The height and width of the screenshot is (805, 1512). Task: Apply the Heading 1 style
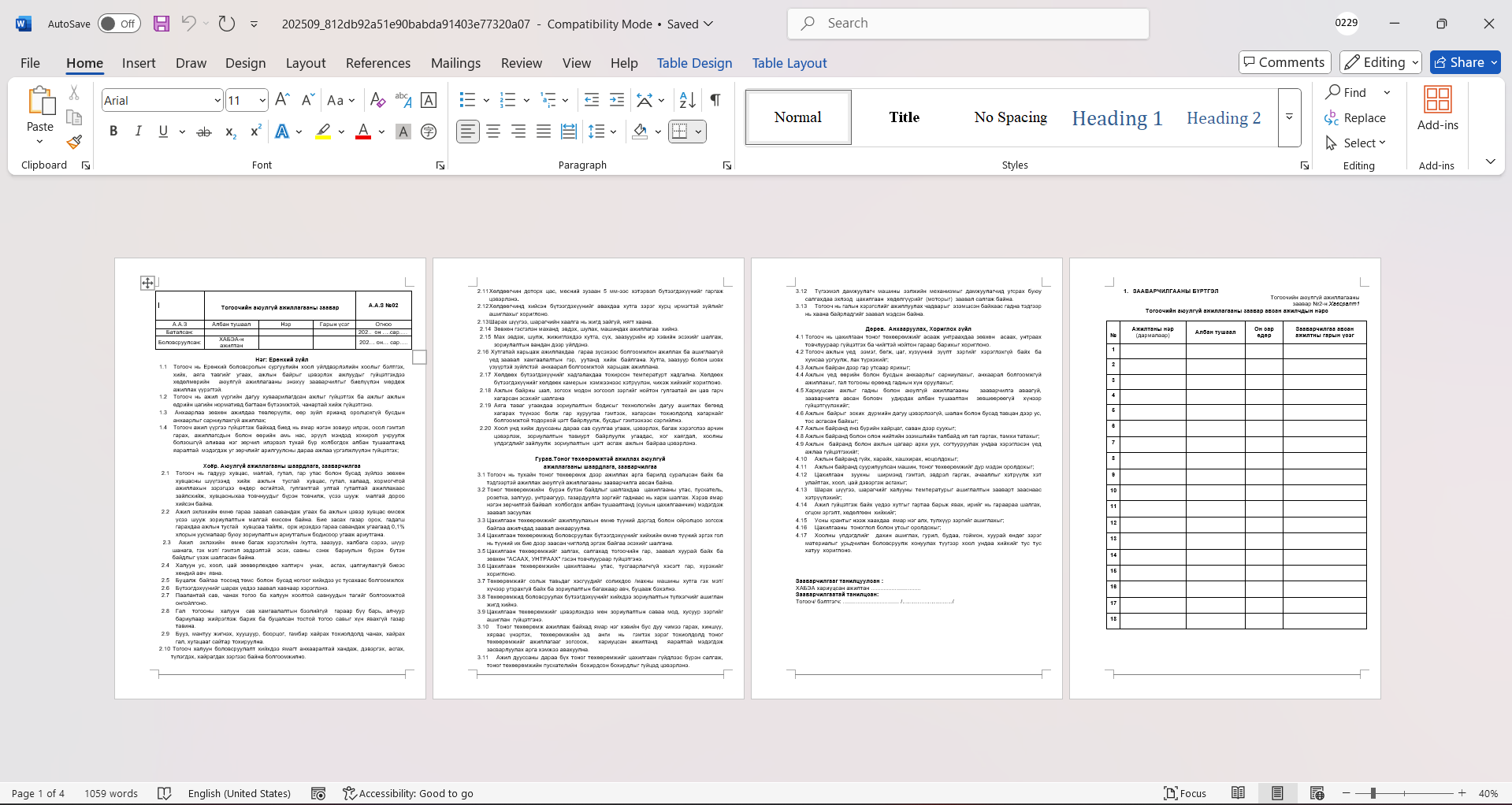pos(1116,117)
